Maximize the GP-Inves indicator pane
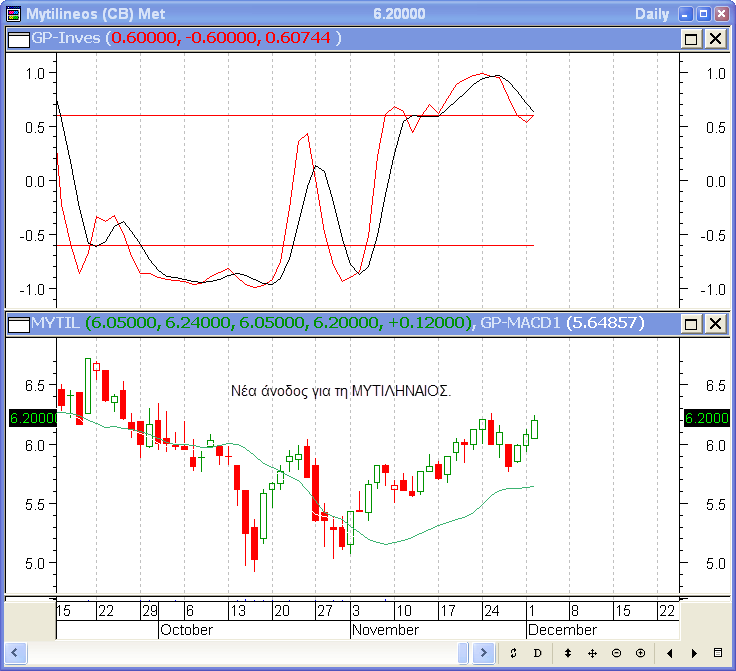 coord(691,38)
